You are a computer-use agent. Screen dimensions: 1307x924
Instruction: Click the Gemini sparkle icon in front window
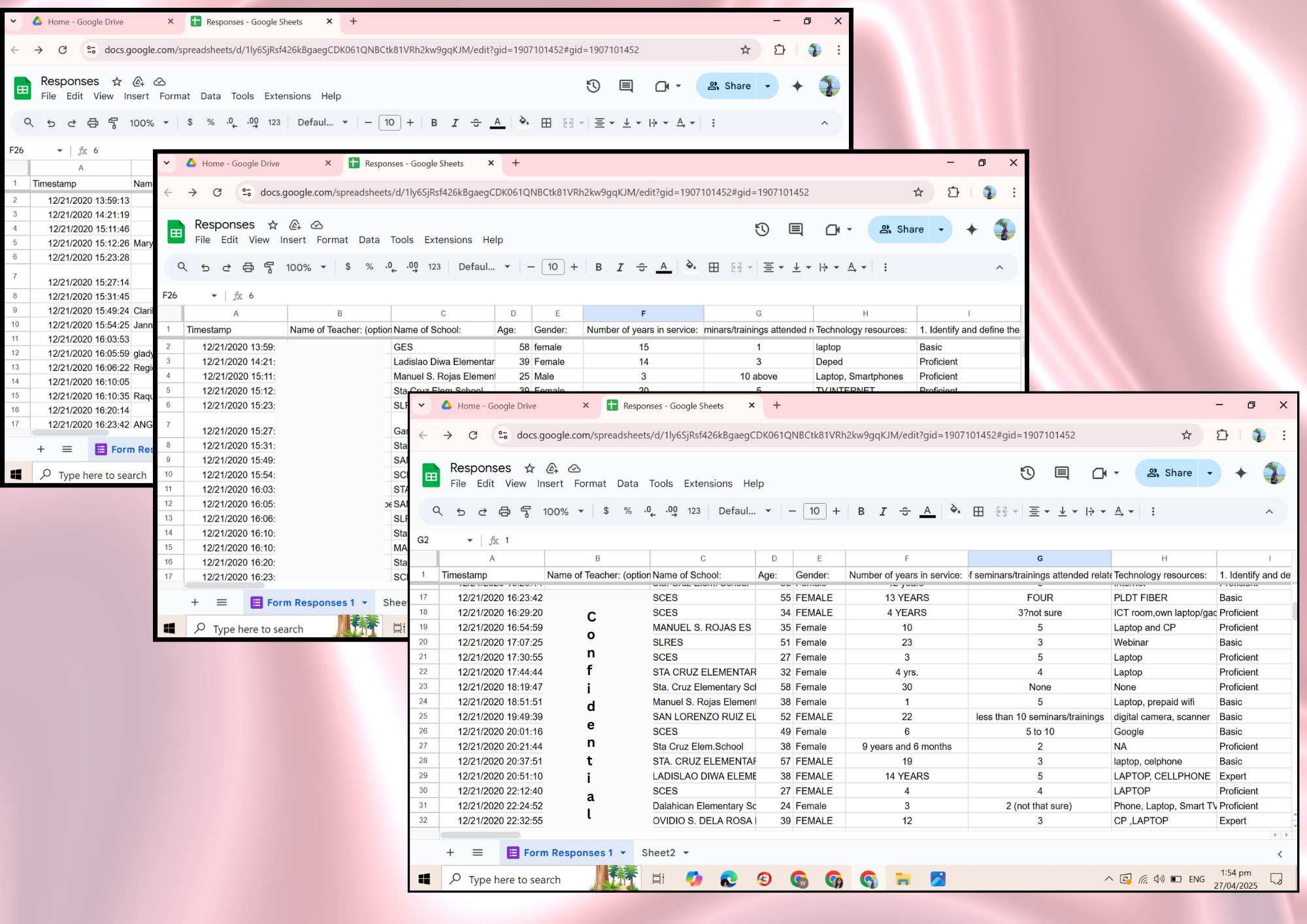[1240, 473]
